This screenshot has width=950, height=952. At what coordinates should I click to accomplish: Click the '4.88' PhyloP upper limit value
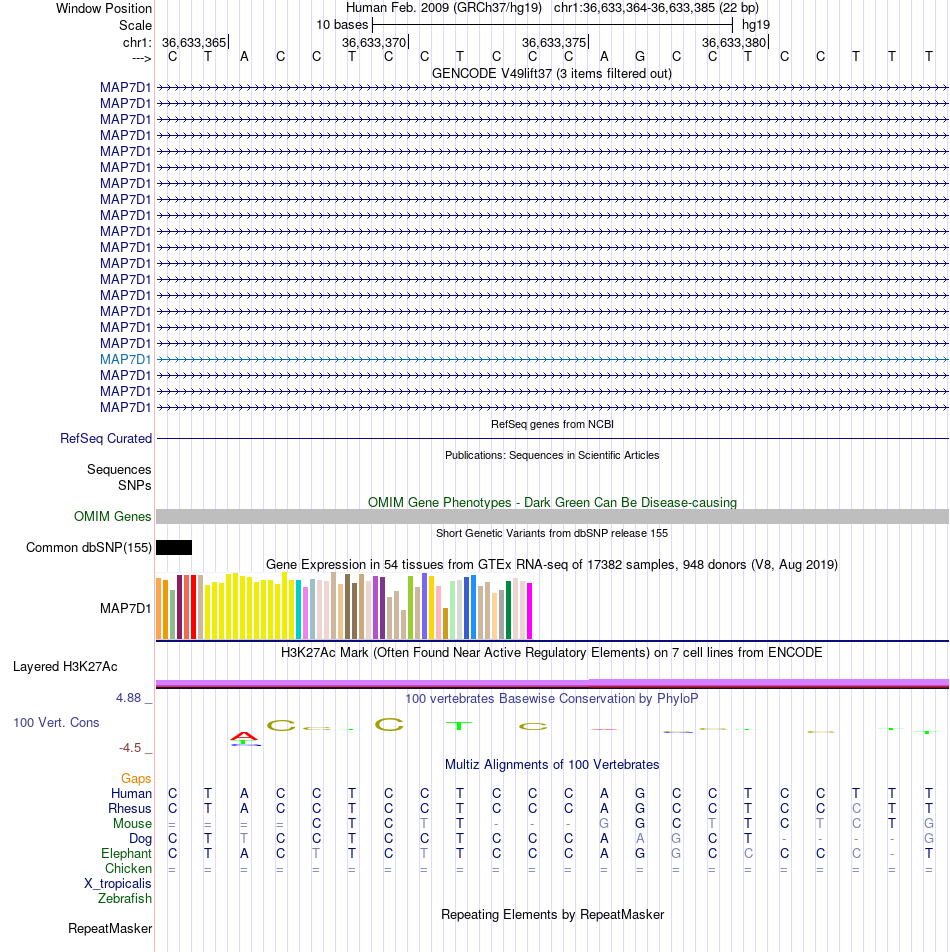pyautogui.click(x=129, y=698)
